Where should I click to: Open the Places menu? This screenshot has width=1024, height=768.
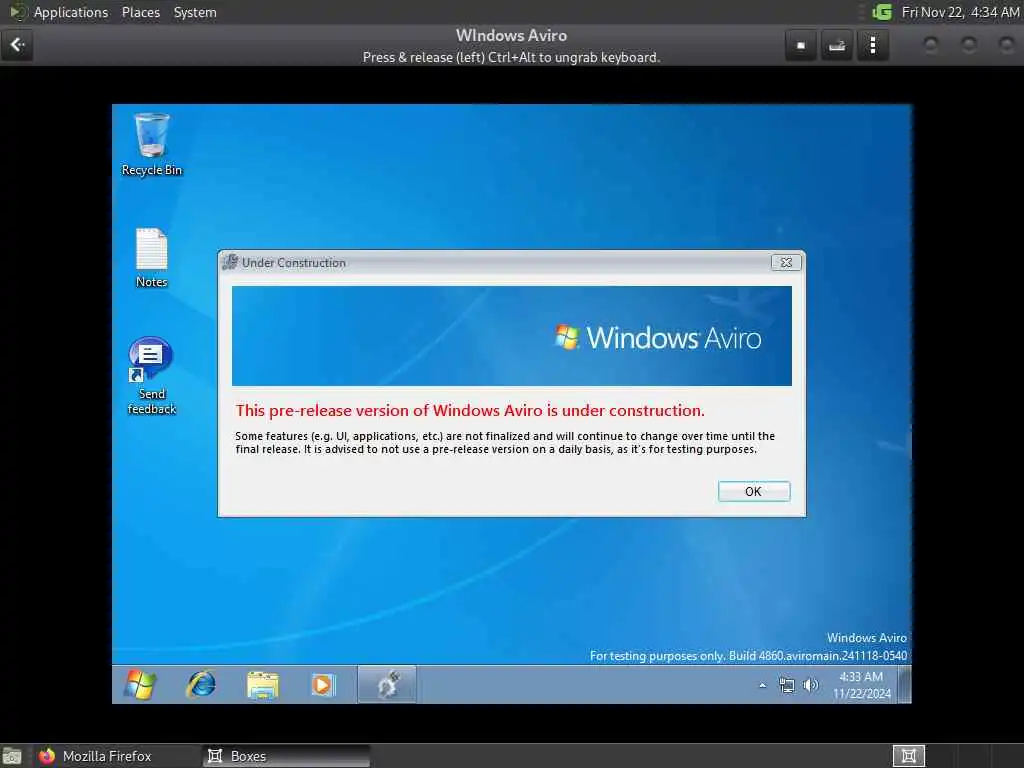[140, 12]
